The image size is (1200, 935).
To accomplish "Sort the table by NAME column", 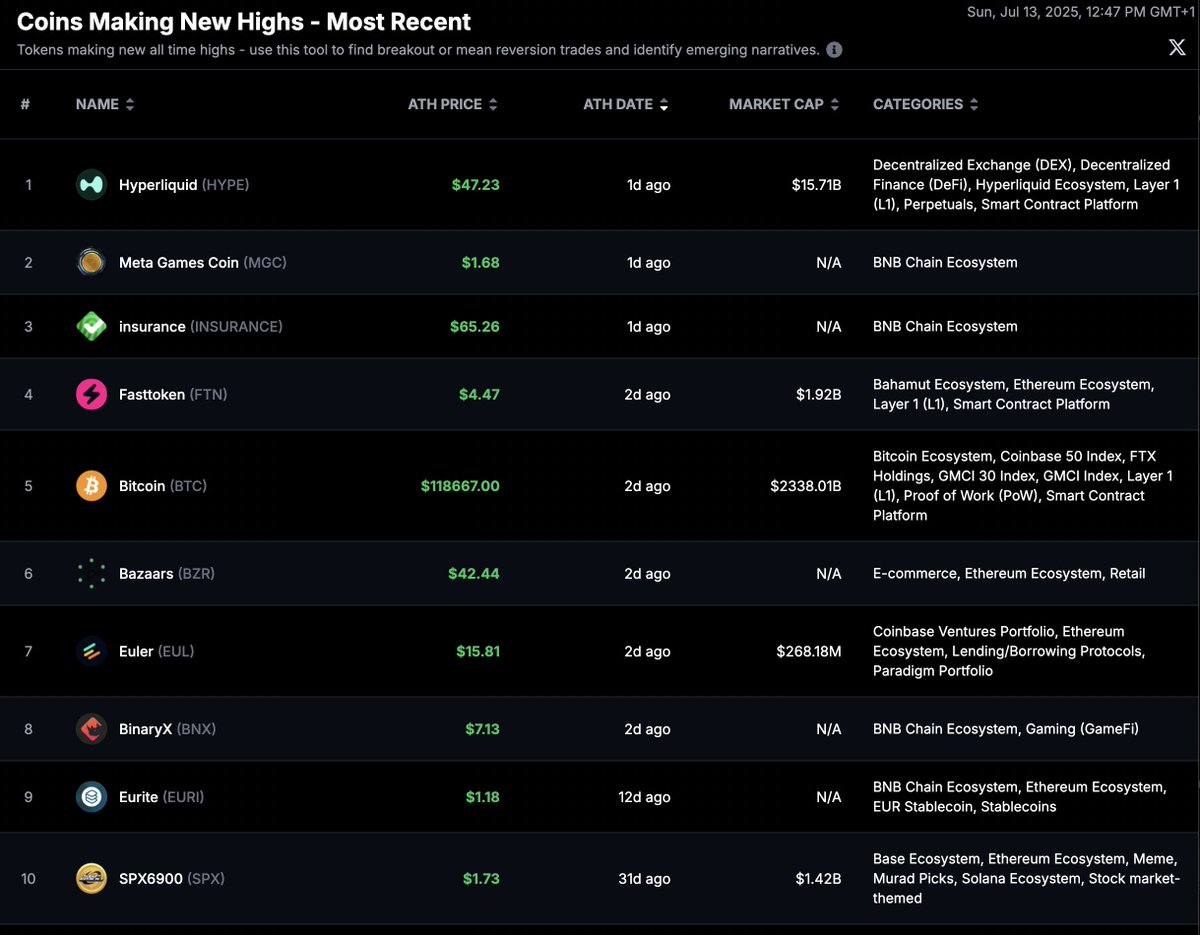I will tap(105, 104).
